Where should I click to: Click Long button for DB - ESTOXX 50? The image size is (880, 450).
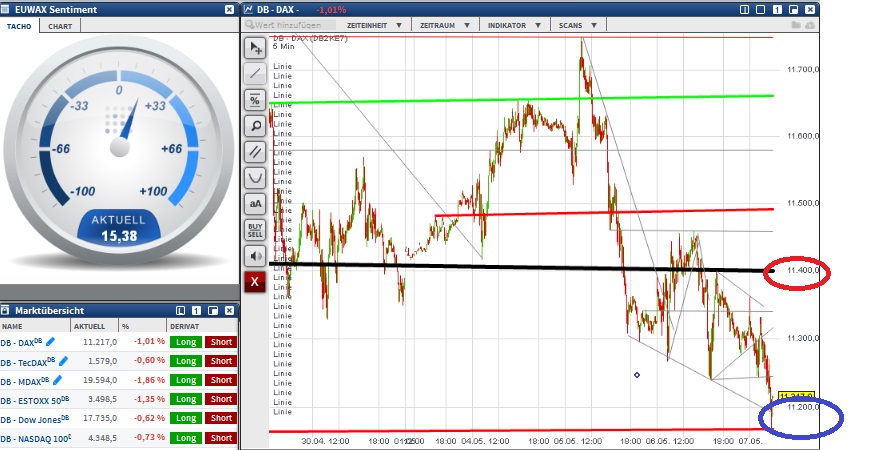click(x=186, y=399)
